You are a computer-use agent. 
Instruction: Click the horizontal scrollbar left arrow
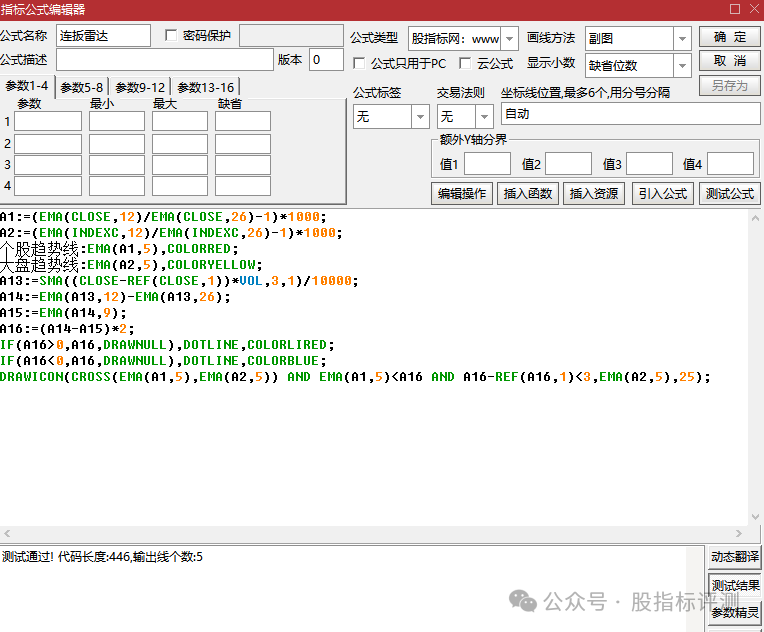click(x=7, y=533)
